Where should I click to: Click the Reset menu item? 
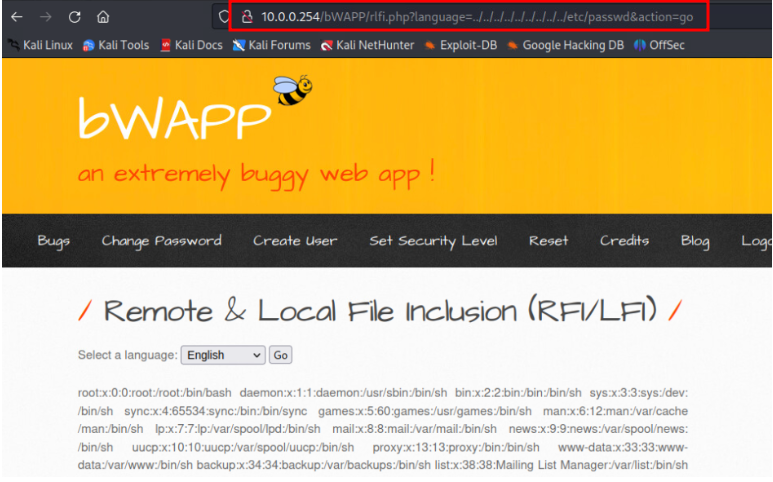click(548, 241)
